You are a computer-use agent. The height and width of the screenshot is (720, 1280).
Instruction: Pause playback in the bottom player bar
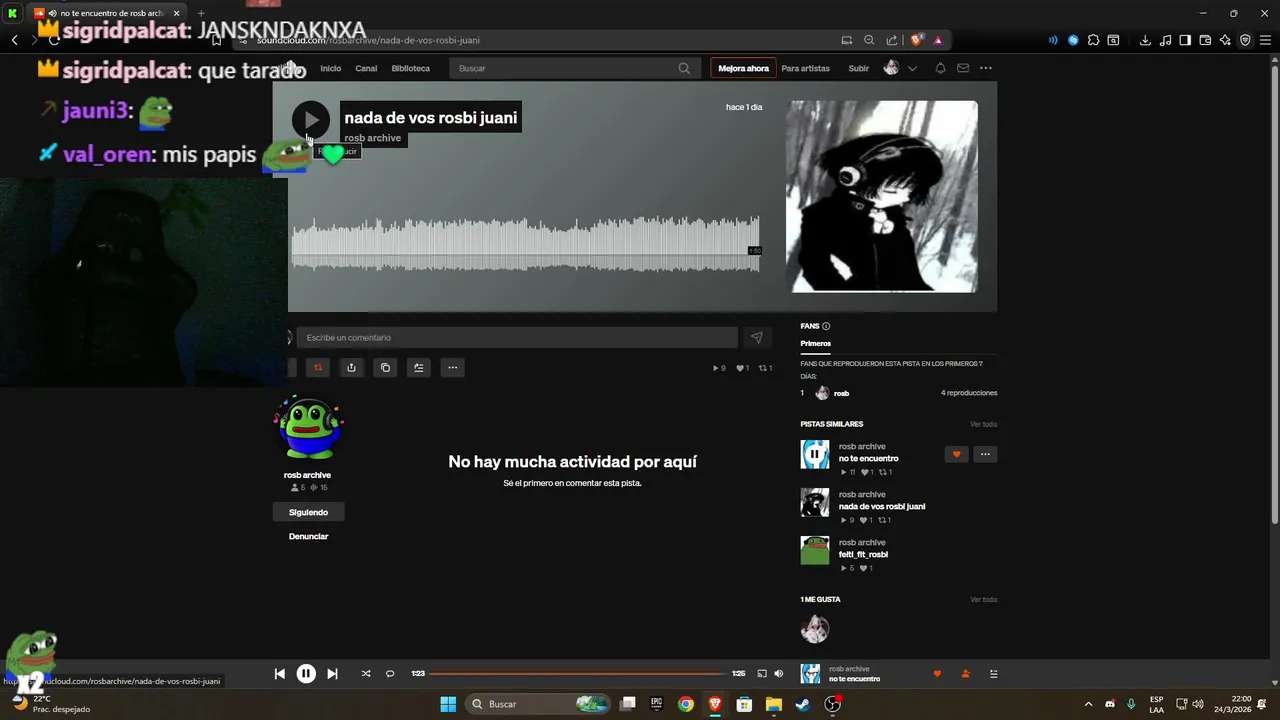(x=306, y=674)
